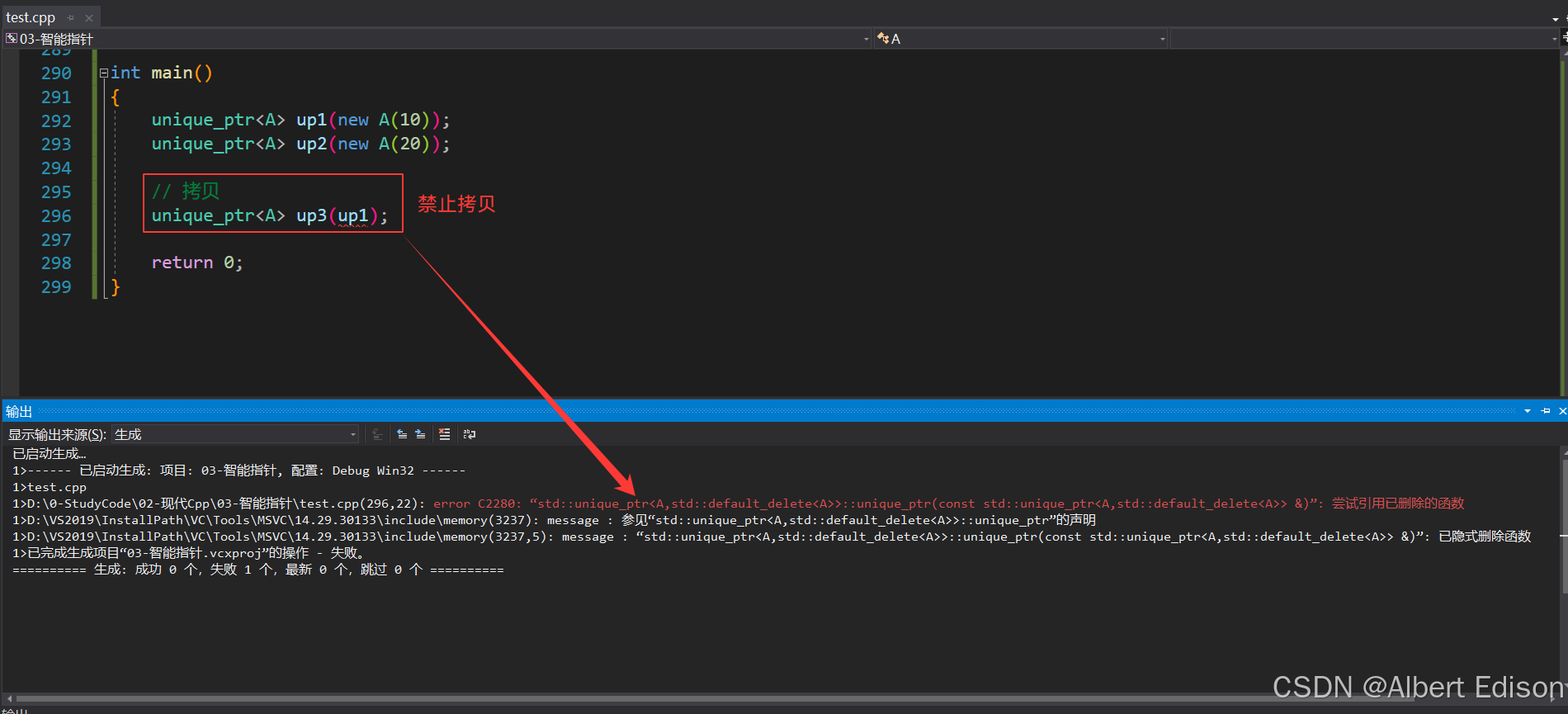The width and height of the screenshot is (1568, 714).
Task: Click the main function name
Action: coord(172,73)
